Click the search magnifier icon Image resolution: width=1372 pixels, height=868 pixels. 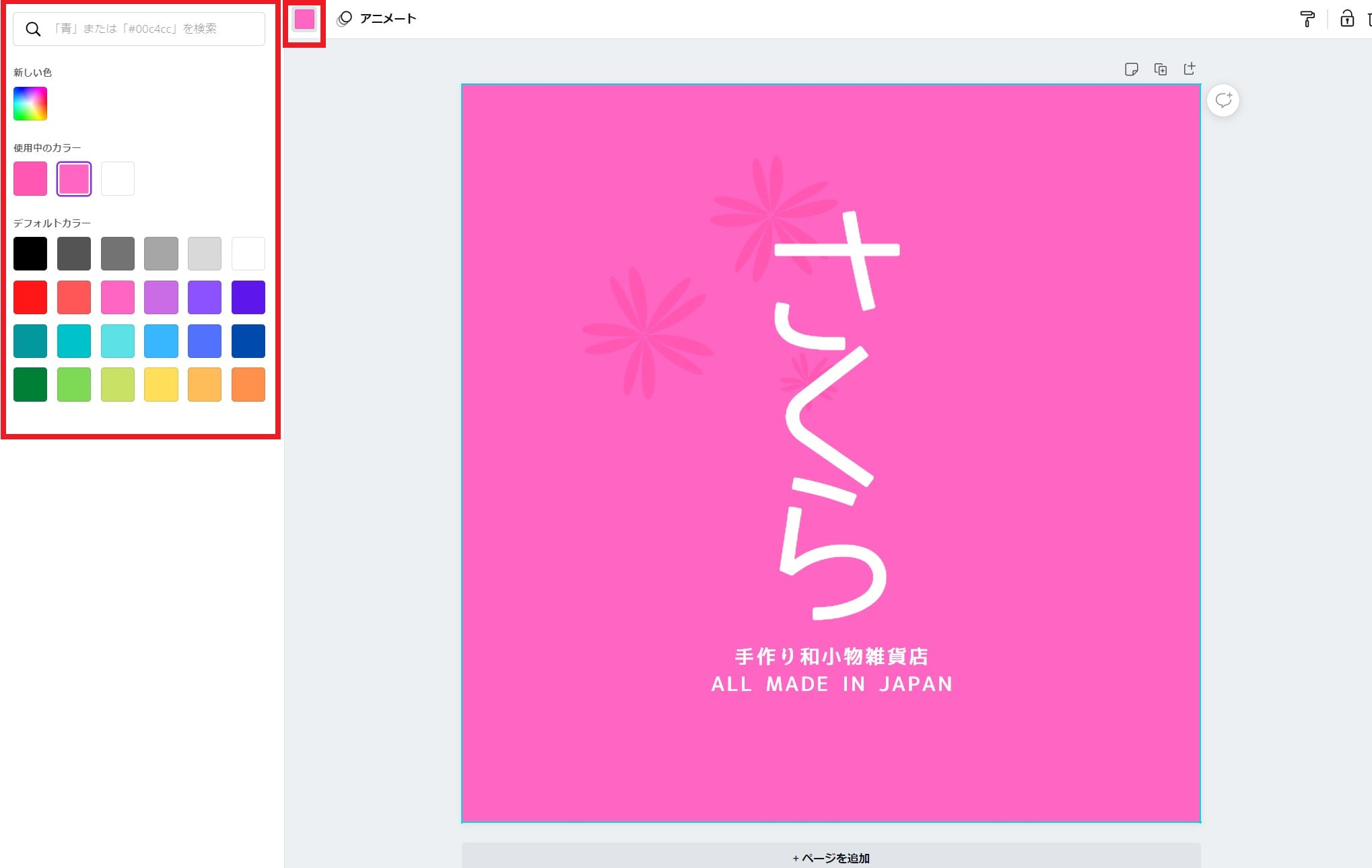coord(33,29)
